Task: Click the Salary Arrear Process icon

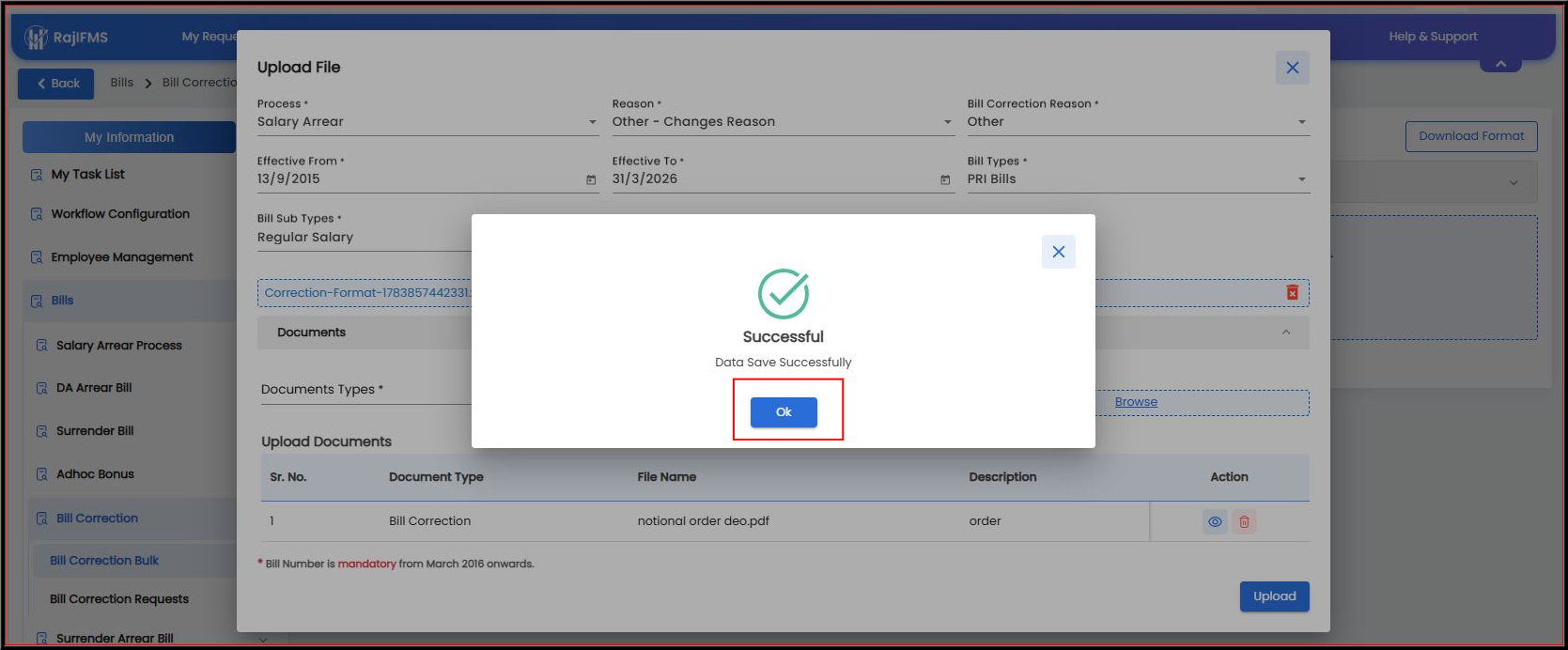Action: 41,346
